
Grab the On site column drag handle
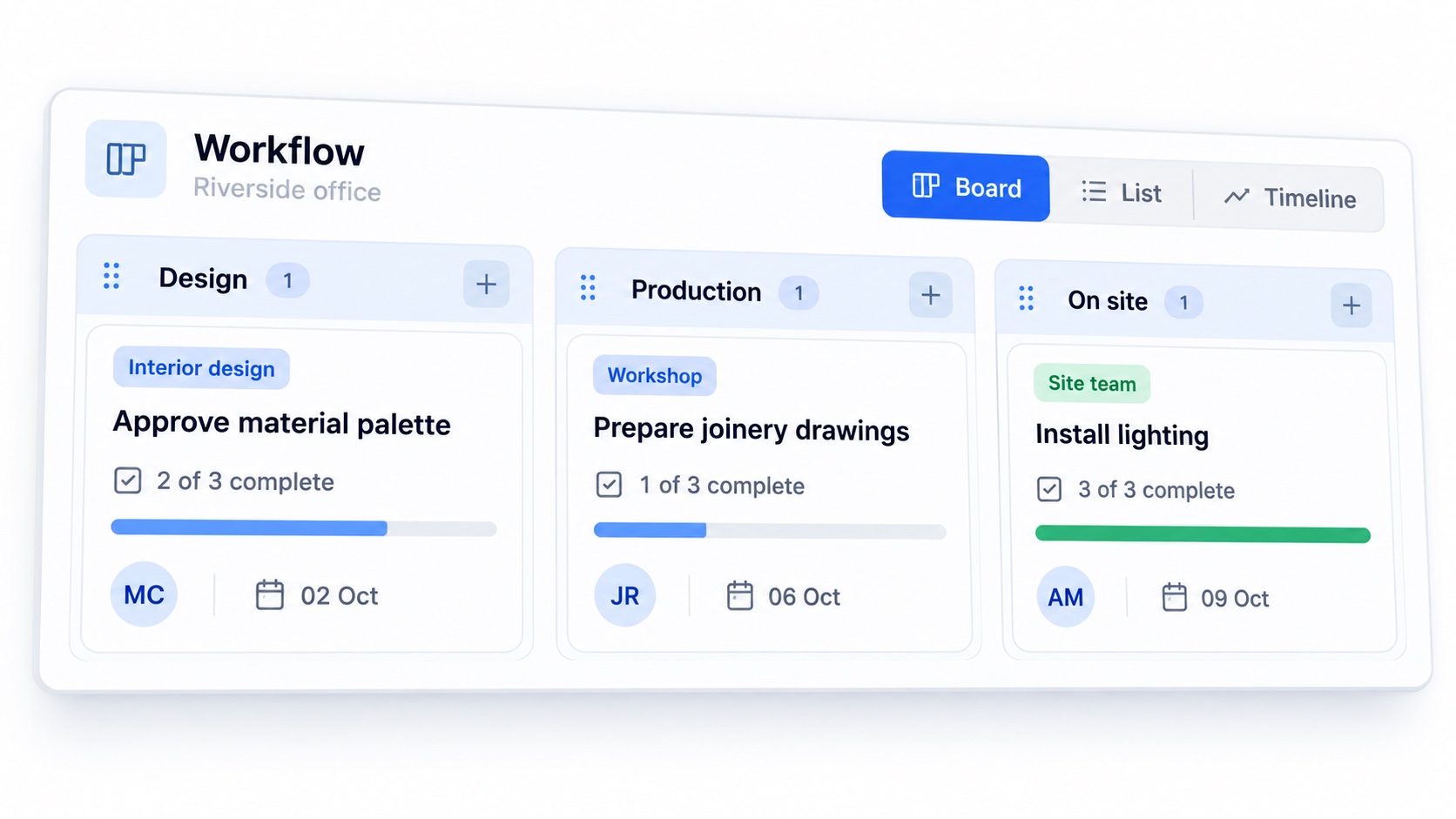1027,299
